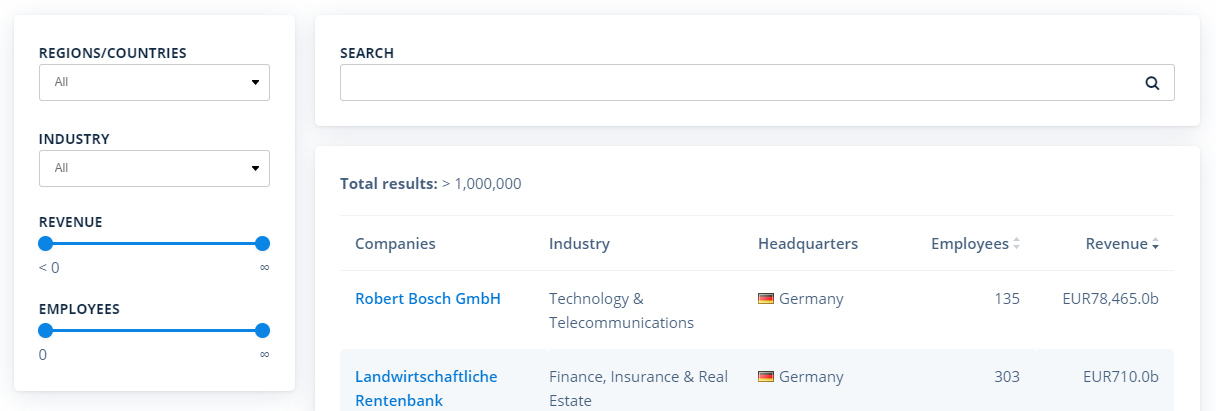Click the Industry dropdown caret
Screen dimensions: 1216x411
(255, 168)
